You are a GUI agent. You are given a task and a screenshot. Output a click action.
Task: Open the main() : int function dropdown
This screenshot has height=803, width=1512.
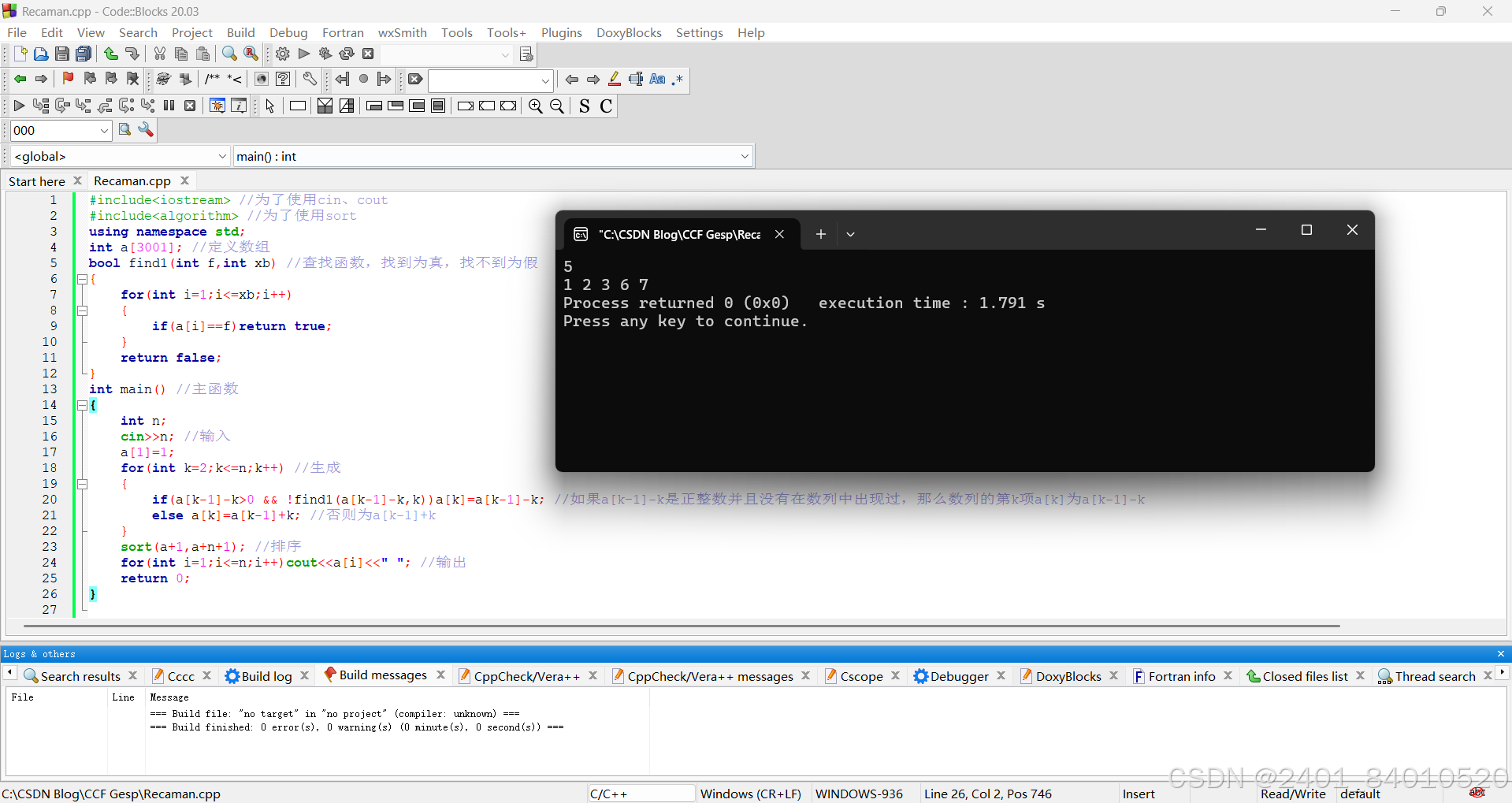pyautogui.click(x=493, y=156)
